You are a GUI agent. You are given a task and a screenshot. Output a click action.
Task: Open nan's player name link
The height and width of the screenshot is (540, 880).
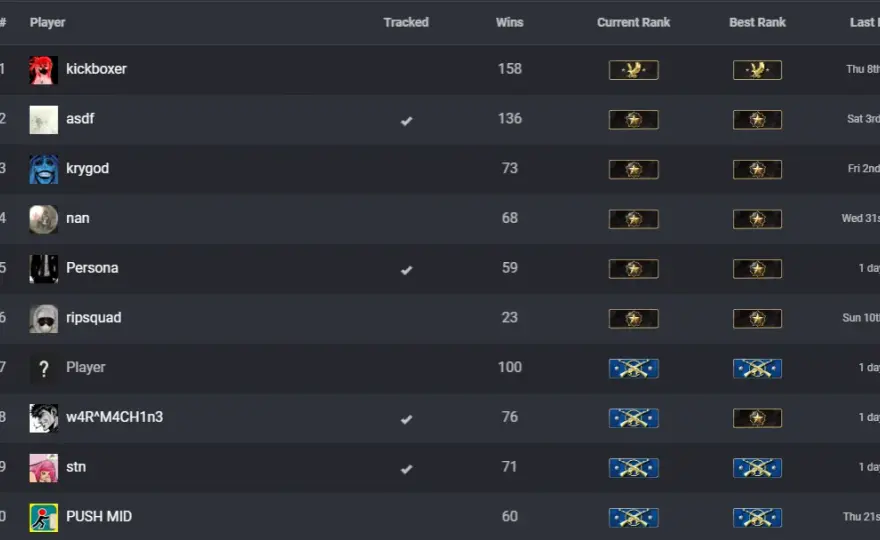pos(77,218)
